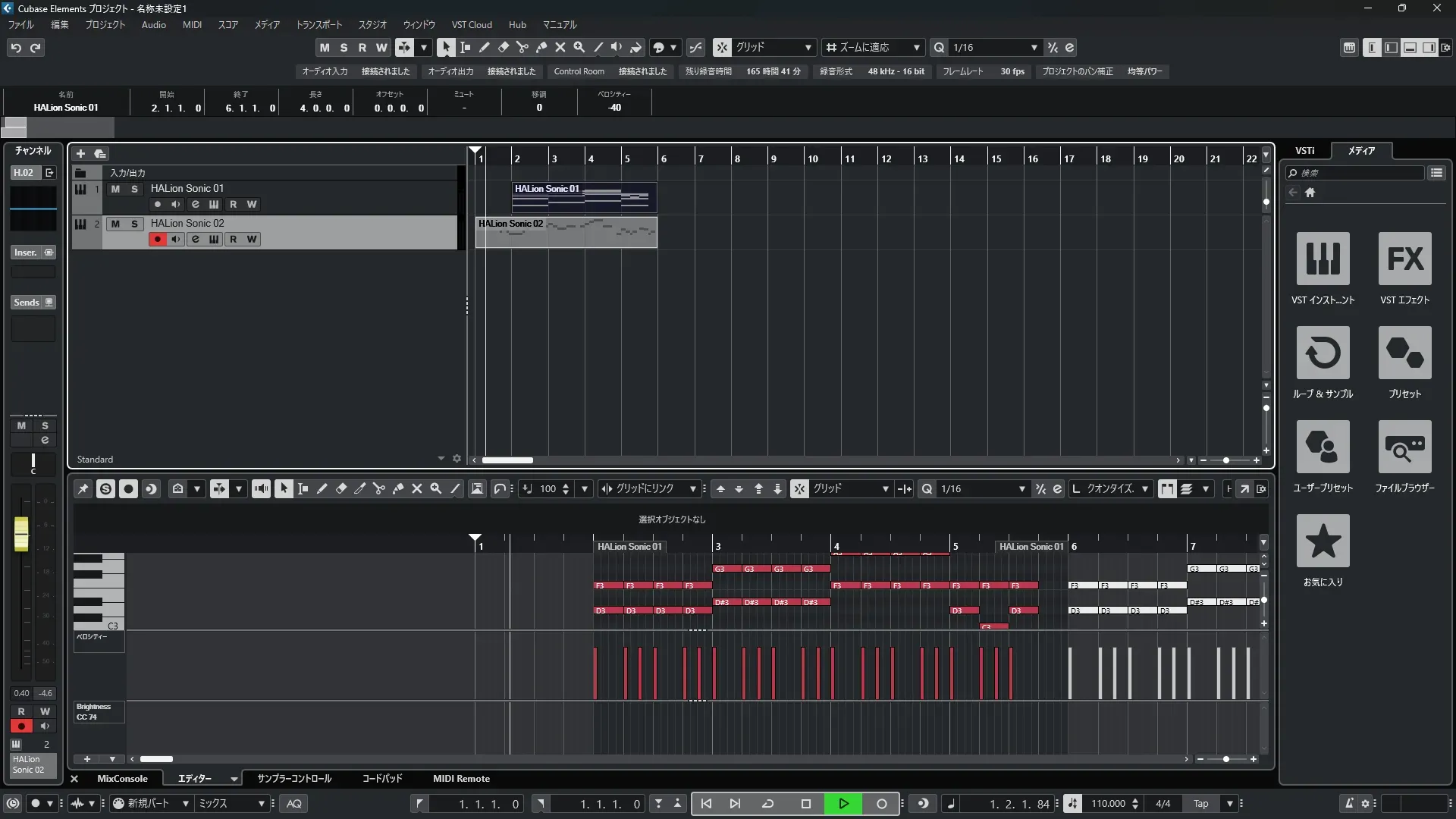The width and height of the screenshot is (1456, 819).
Task: Open the MIDI menu
Action: click(192, 24)
